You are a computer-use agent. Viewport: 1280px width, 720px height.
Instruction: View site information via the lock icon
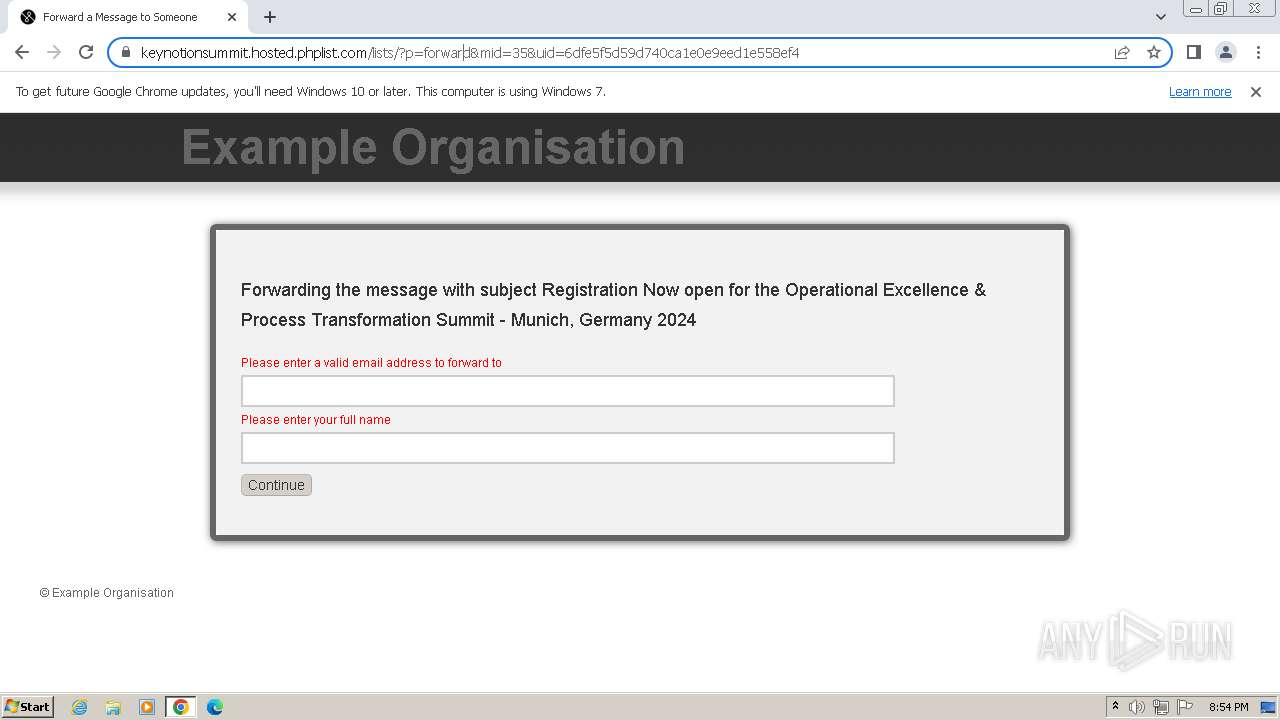[x=126, y=52]
